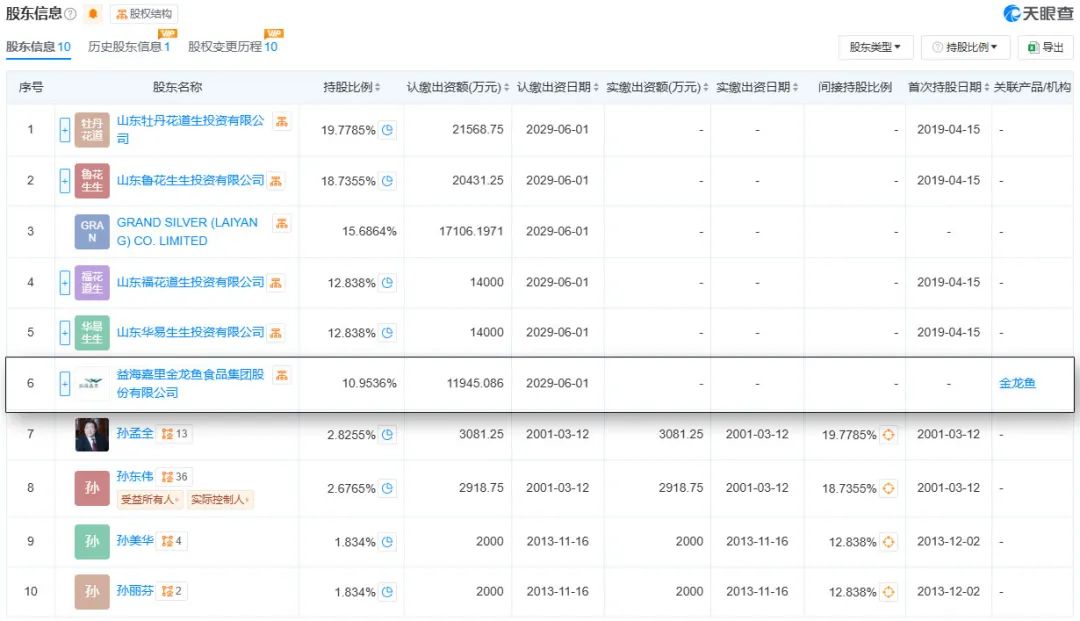
Task: Click the 导出 export button
Action: 1046,47
